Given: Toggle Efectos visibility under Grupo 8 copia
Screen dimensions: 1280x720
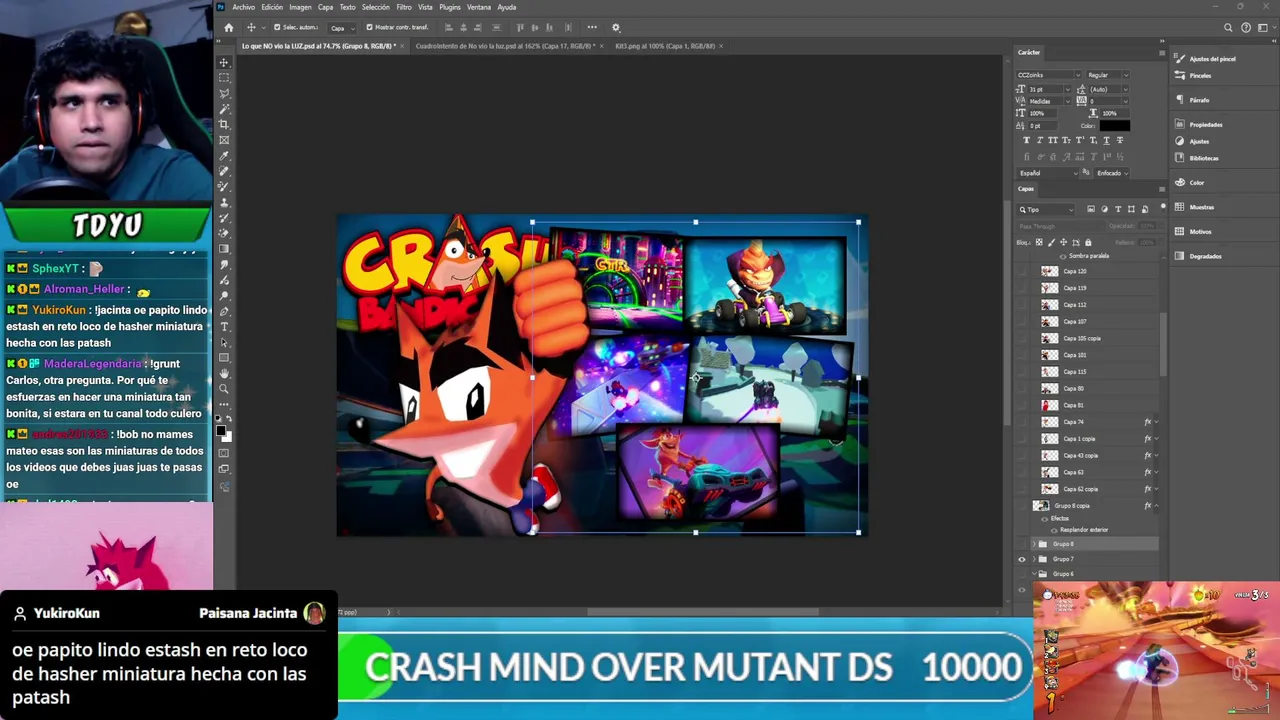Looking at the screenshot, I should (x=1044, y=518).
